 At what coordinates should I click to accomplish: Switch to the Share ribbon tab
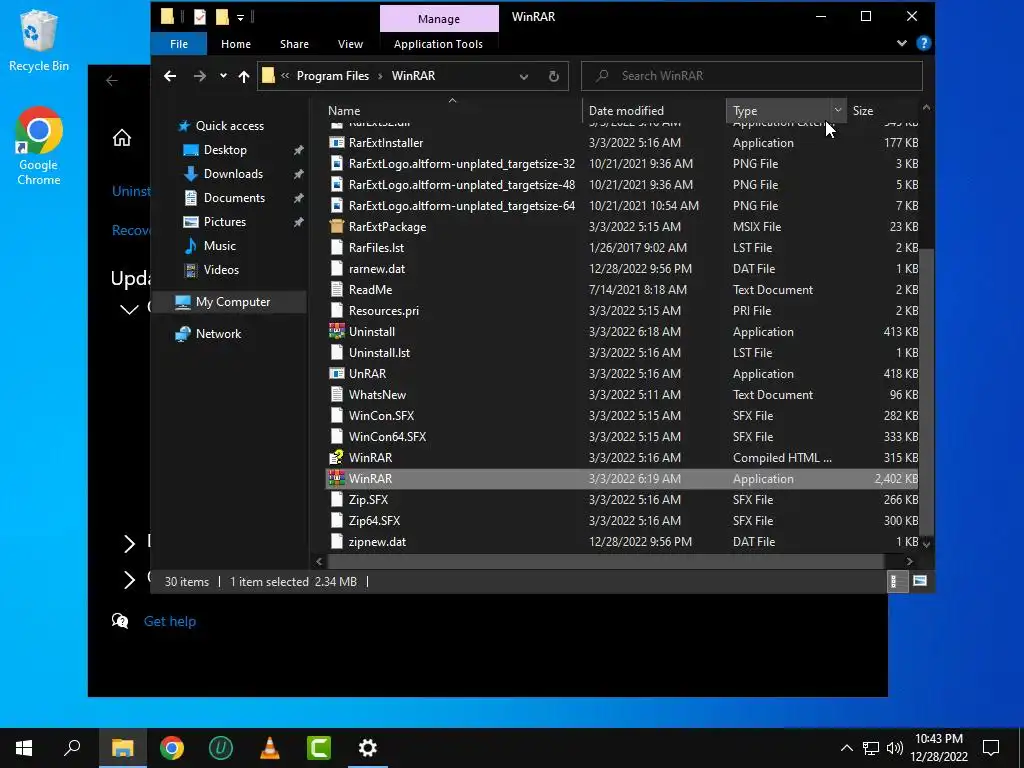[x=294, y=44]
